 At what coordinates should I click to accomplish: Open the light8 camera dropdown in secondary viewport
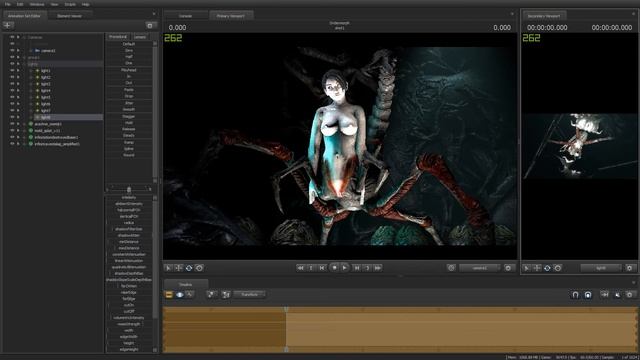601,268
